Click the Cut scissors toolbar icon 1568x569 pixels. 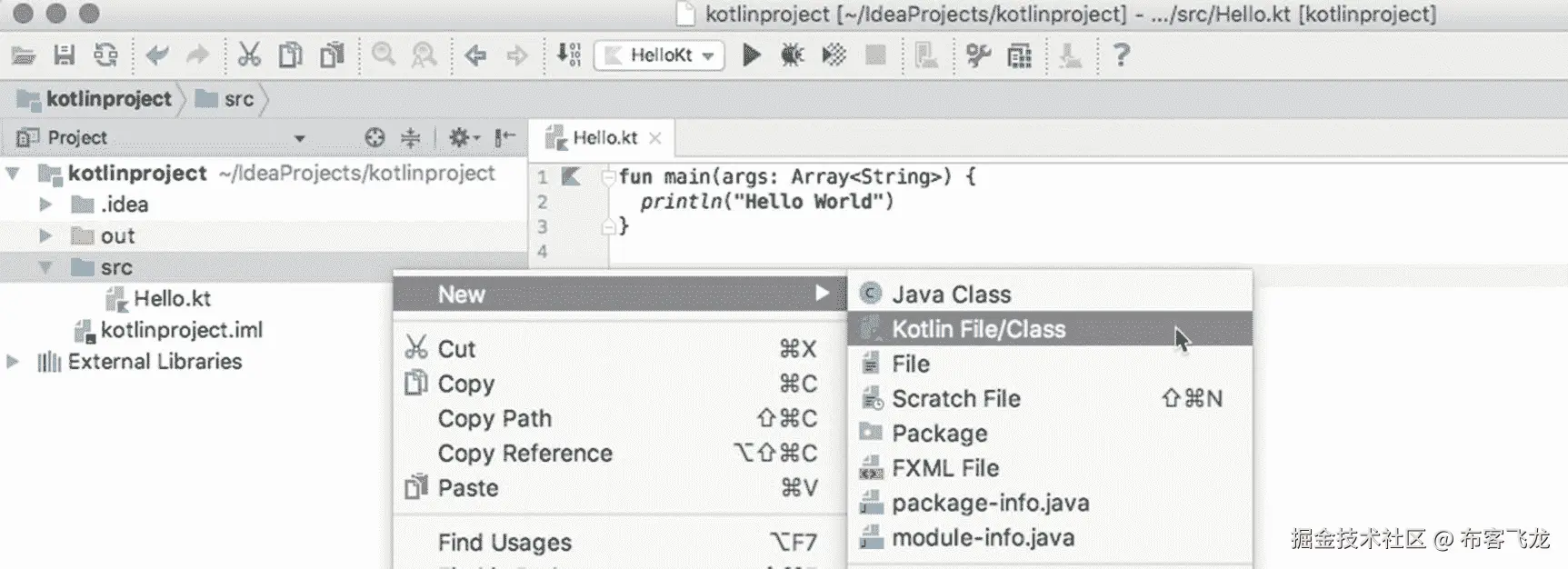click(x=249, y=55)
